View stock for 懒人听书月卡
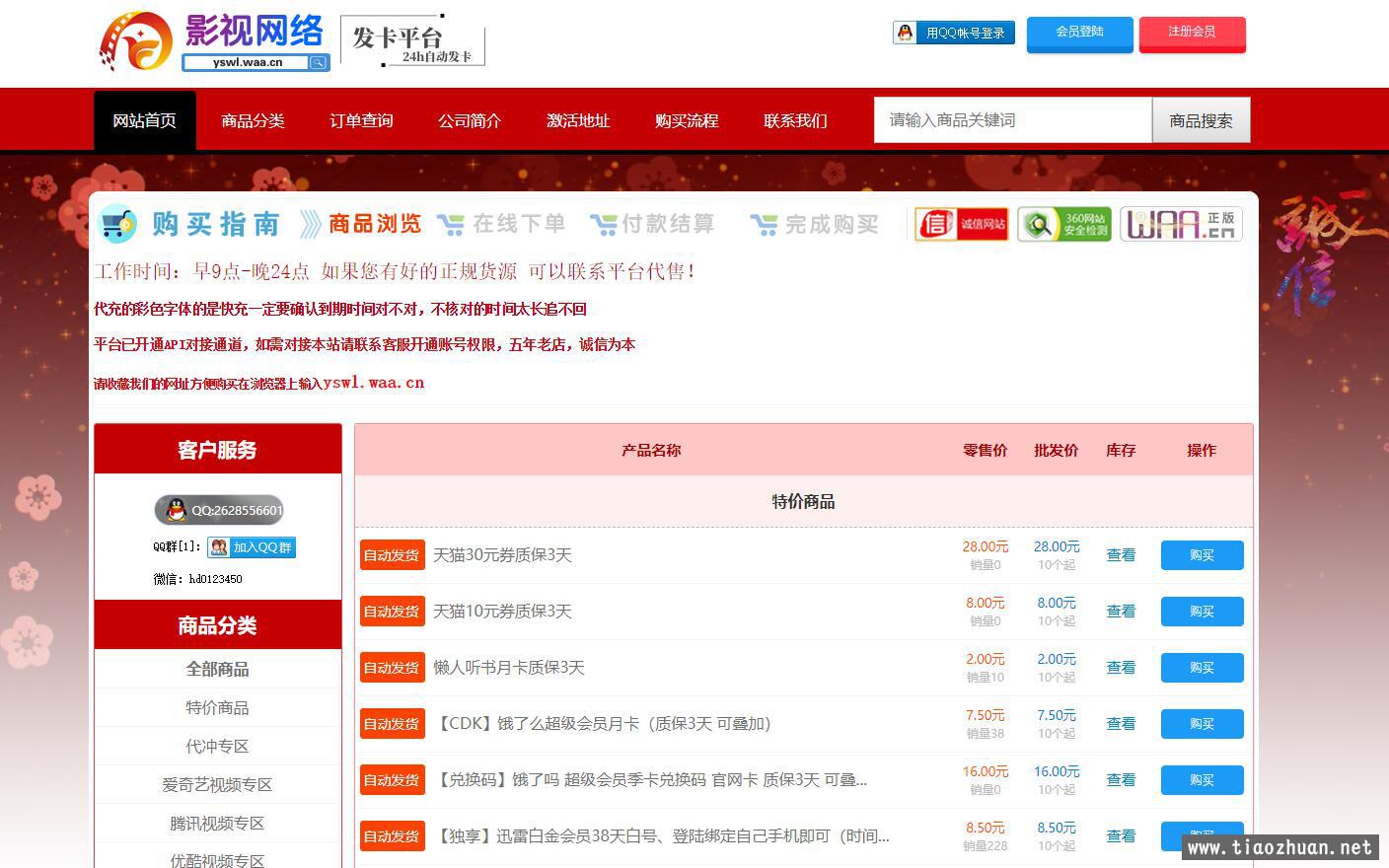The image size is (1389, 868). pos(1121,668)
